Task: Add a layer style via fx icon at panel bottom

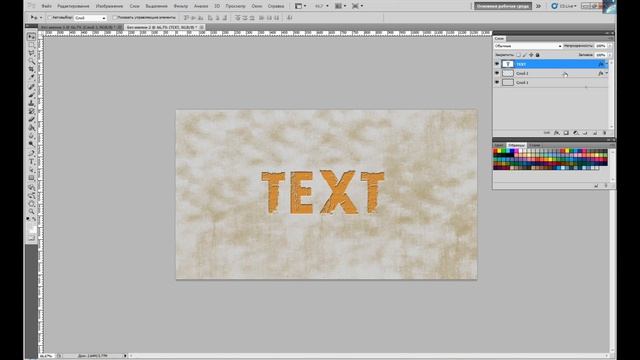Action: [556, 133]
